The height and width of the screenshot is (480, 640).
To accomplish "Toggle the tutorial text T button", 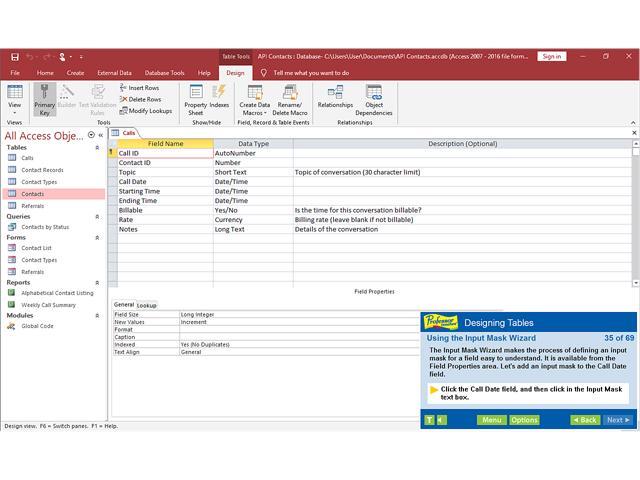I will tap(428, 420).
